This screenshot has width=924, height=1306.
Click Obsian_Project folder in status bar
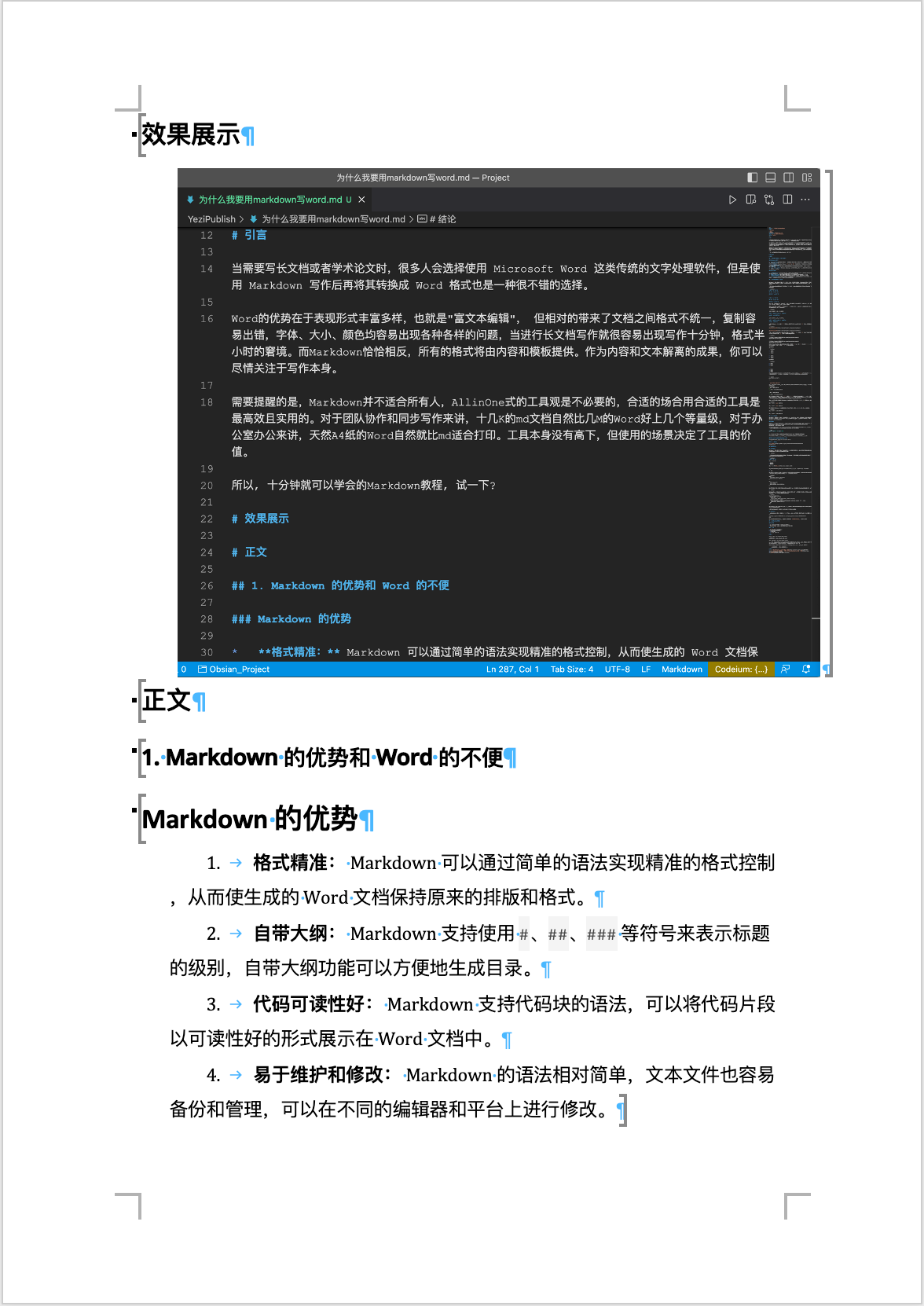click(x=233, y=670)
